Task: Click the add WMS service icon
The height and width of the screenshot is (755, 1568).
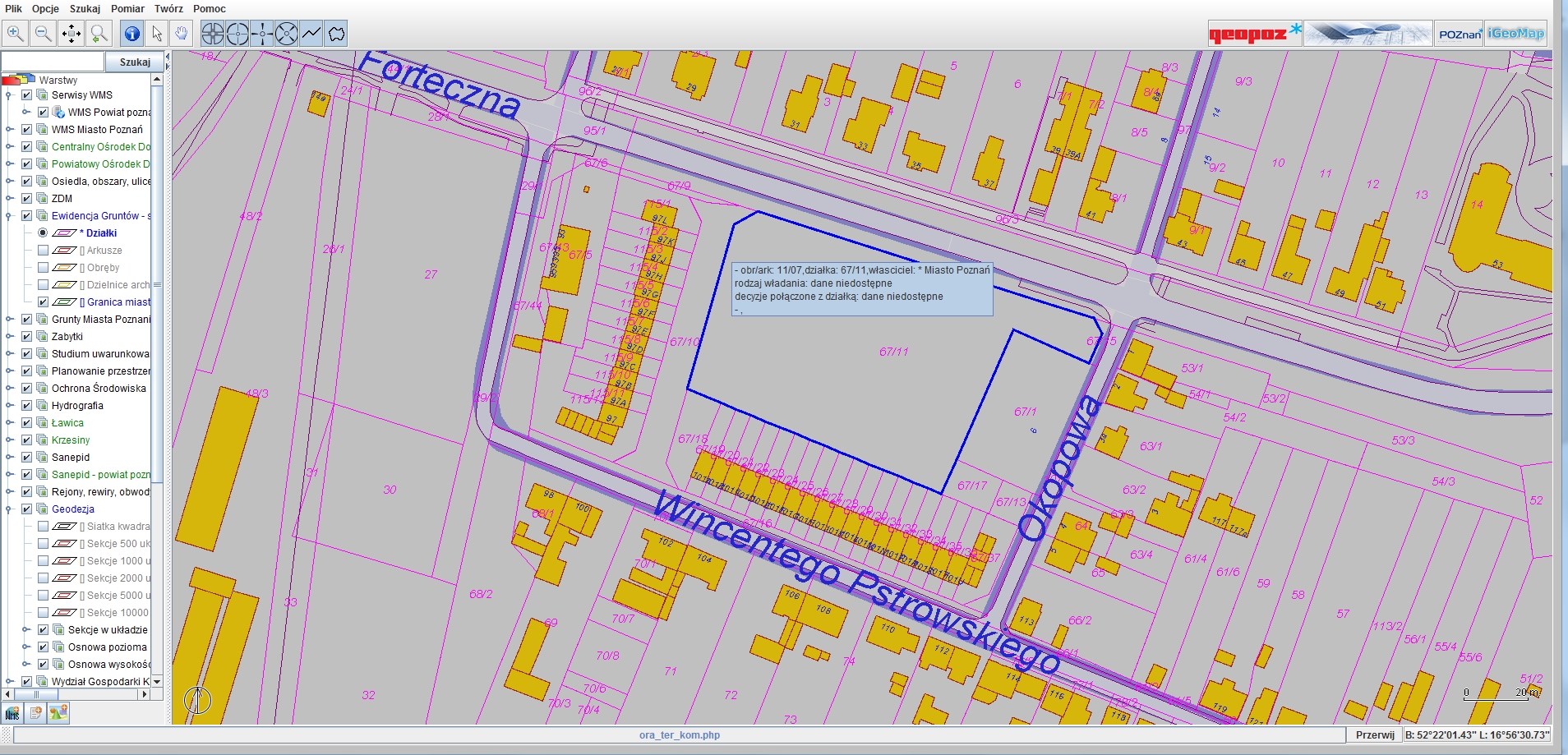Action: pos(12,713)
